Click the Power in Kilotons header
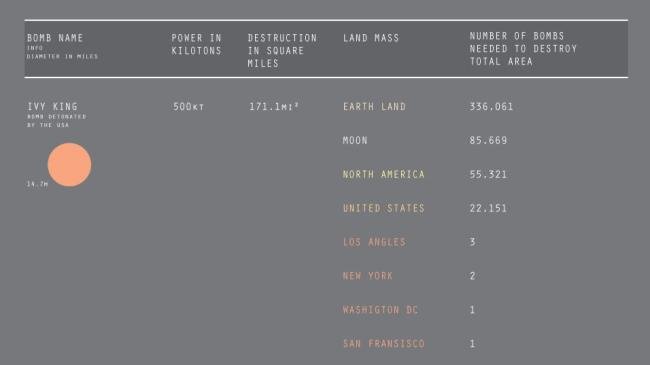This screenshot has width=650, height=365. pos(196,44)
